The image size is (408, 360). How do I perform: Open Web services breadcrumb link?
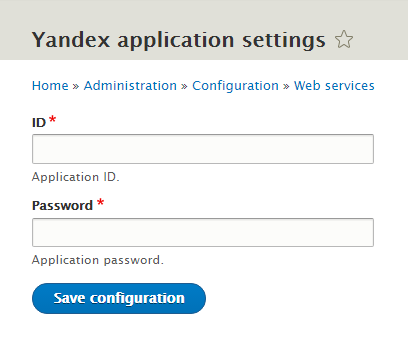[x=334, y=86]
